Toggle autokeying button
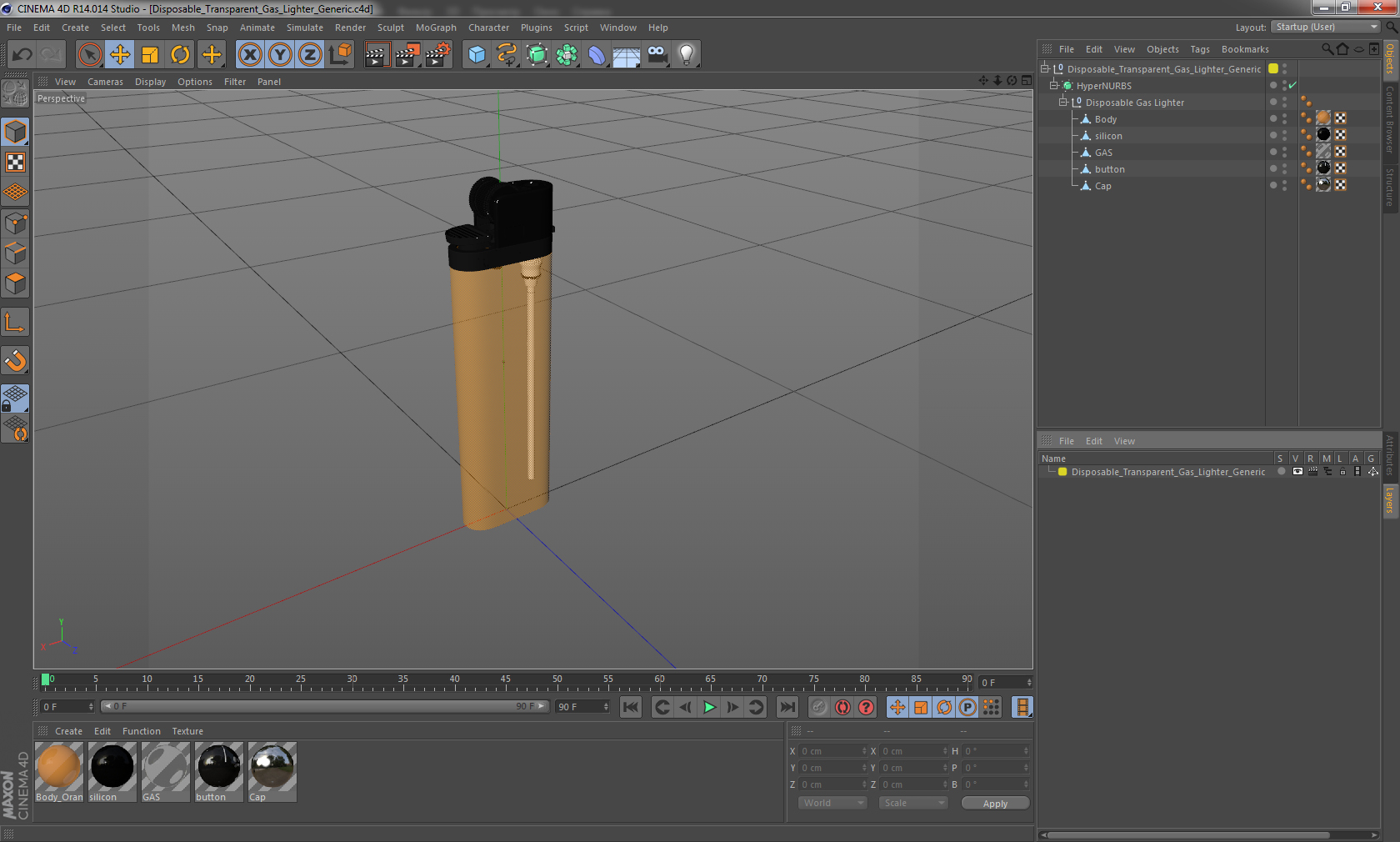 click(842, 707)
